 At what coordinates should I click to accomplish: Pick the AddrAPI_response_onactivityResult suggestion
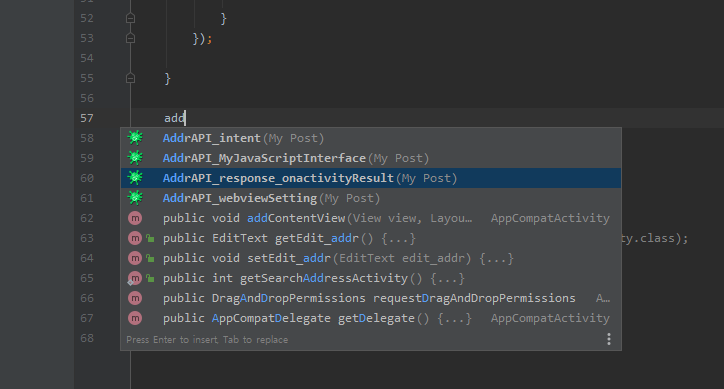click(371, 178)
